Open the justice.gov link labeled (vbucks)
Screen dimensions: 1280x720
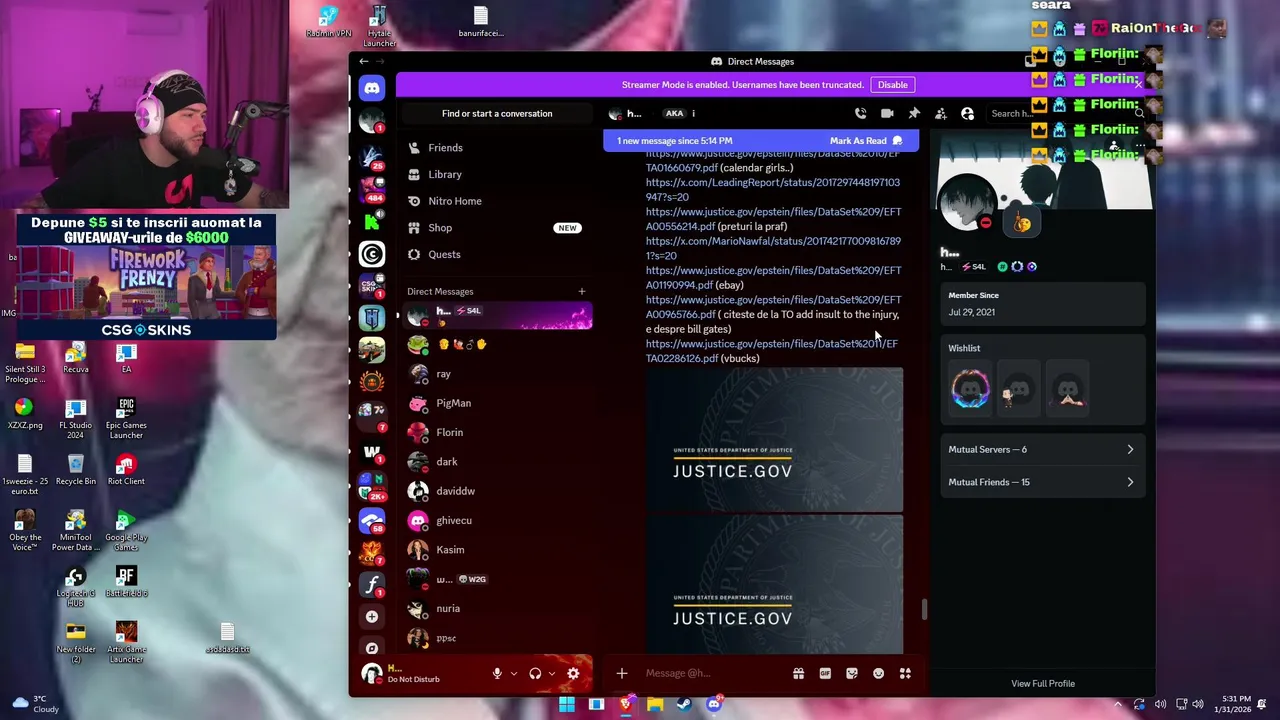pyautogui.click(x=771, y=351)
